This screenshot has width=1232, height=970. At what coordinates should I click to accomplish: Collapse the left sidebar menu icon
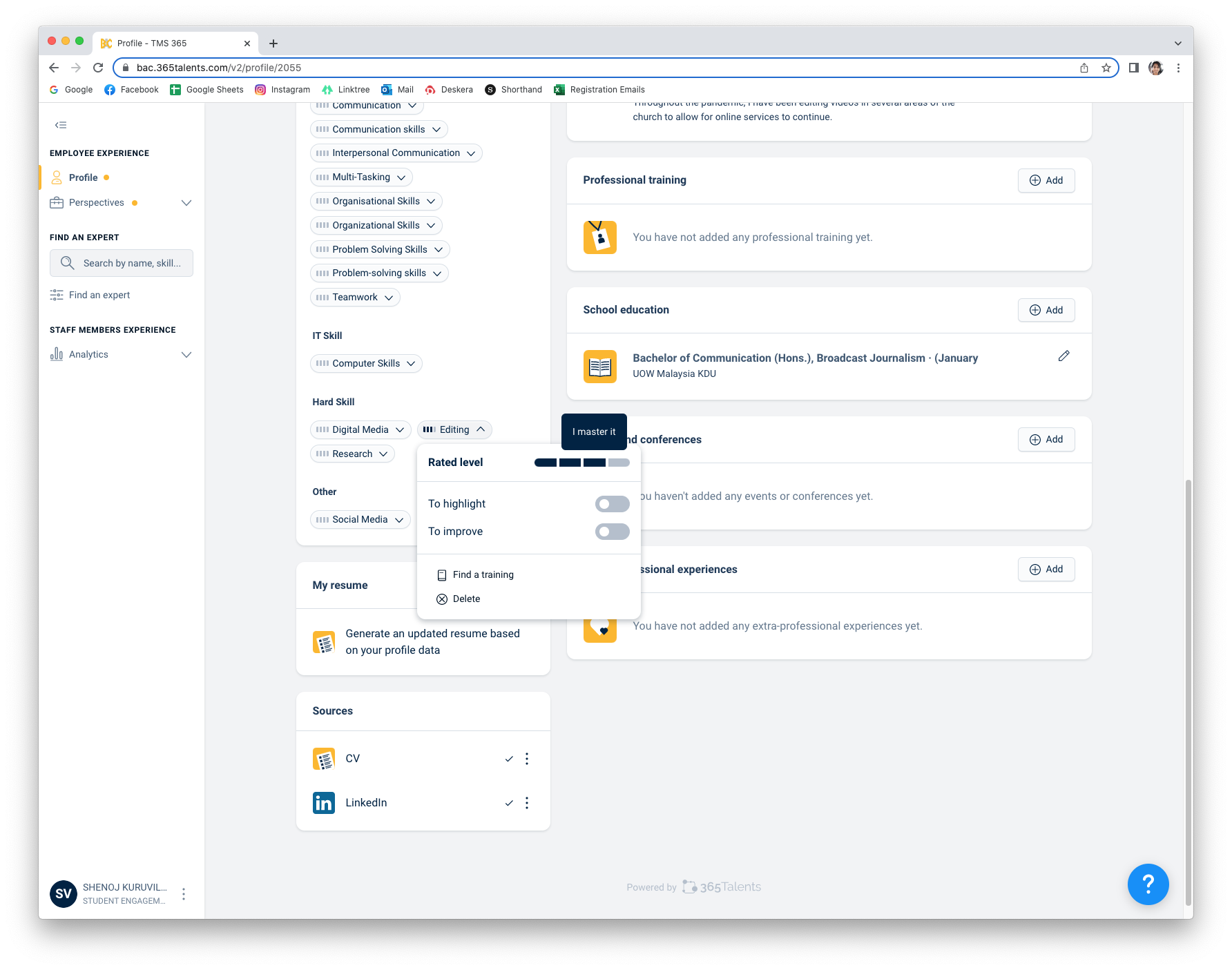click(x=61, y=125)
